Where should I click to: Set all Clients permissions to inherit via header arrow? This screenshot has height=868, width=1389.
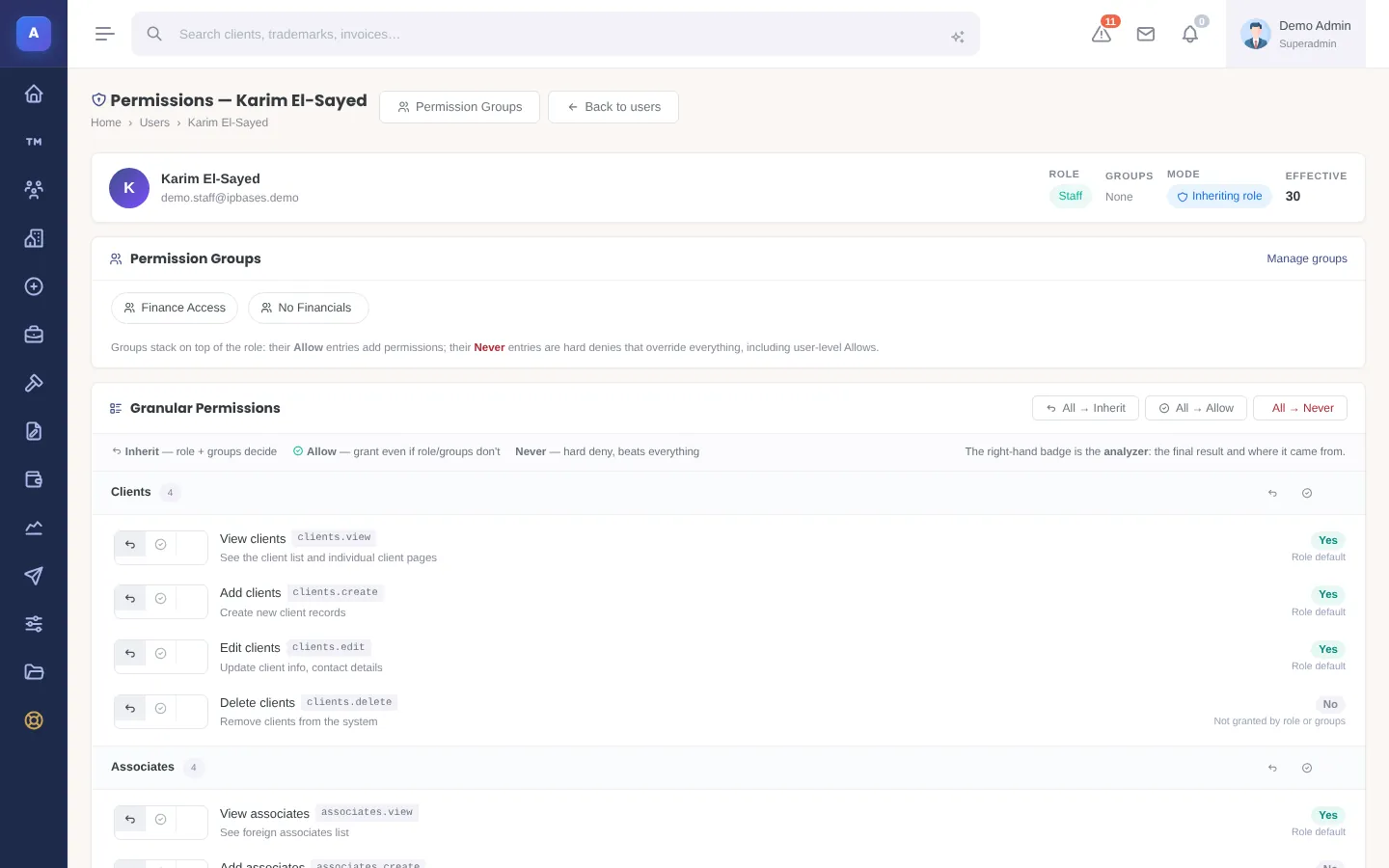(x=1272, y=493)
